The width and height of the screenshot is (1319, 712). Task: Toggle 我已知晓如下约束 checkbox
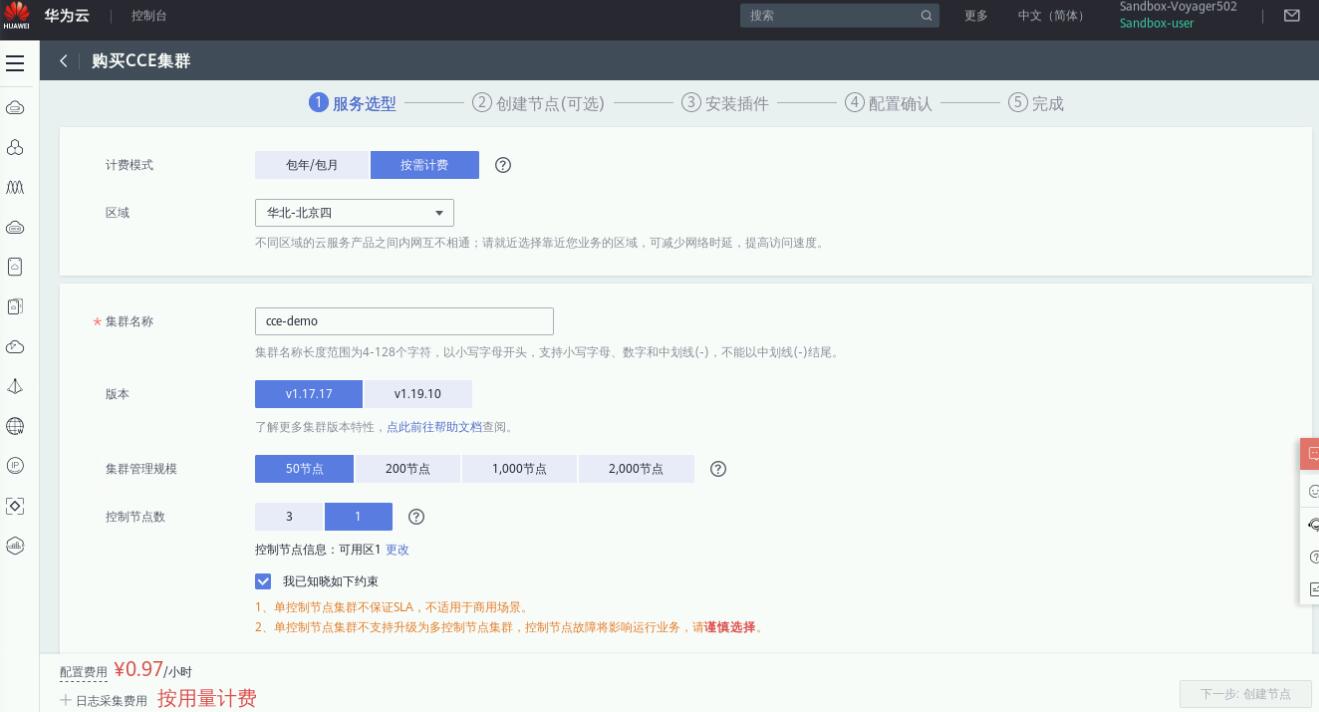pyautogui.click(x=263, y=581)
